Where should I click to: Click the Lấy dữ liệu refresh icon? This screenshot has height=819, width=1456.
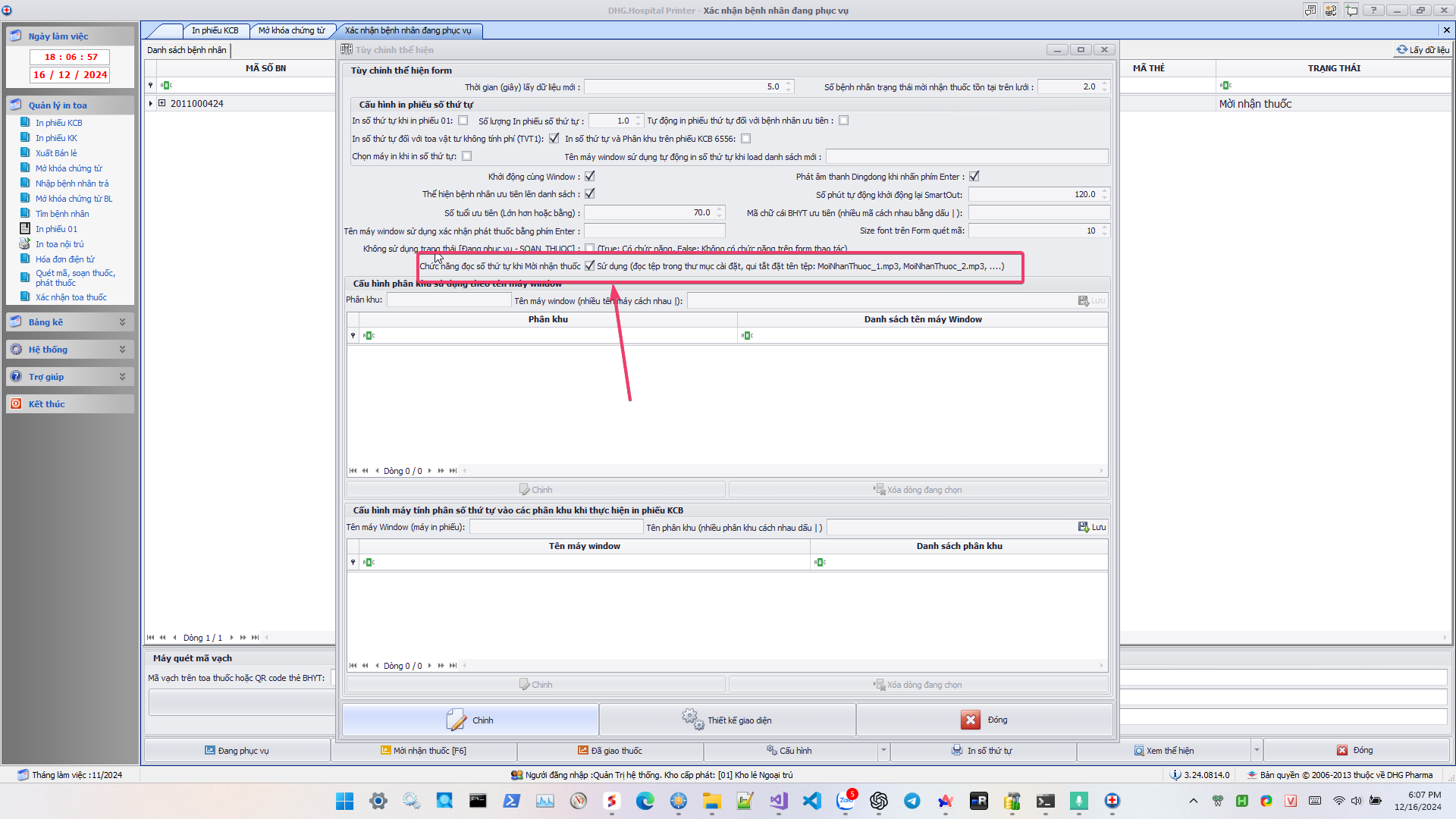(x=1401, y=49)
